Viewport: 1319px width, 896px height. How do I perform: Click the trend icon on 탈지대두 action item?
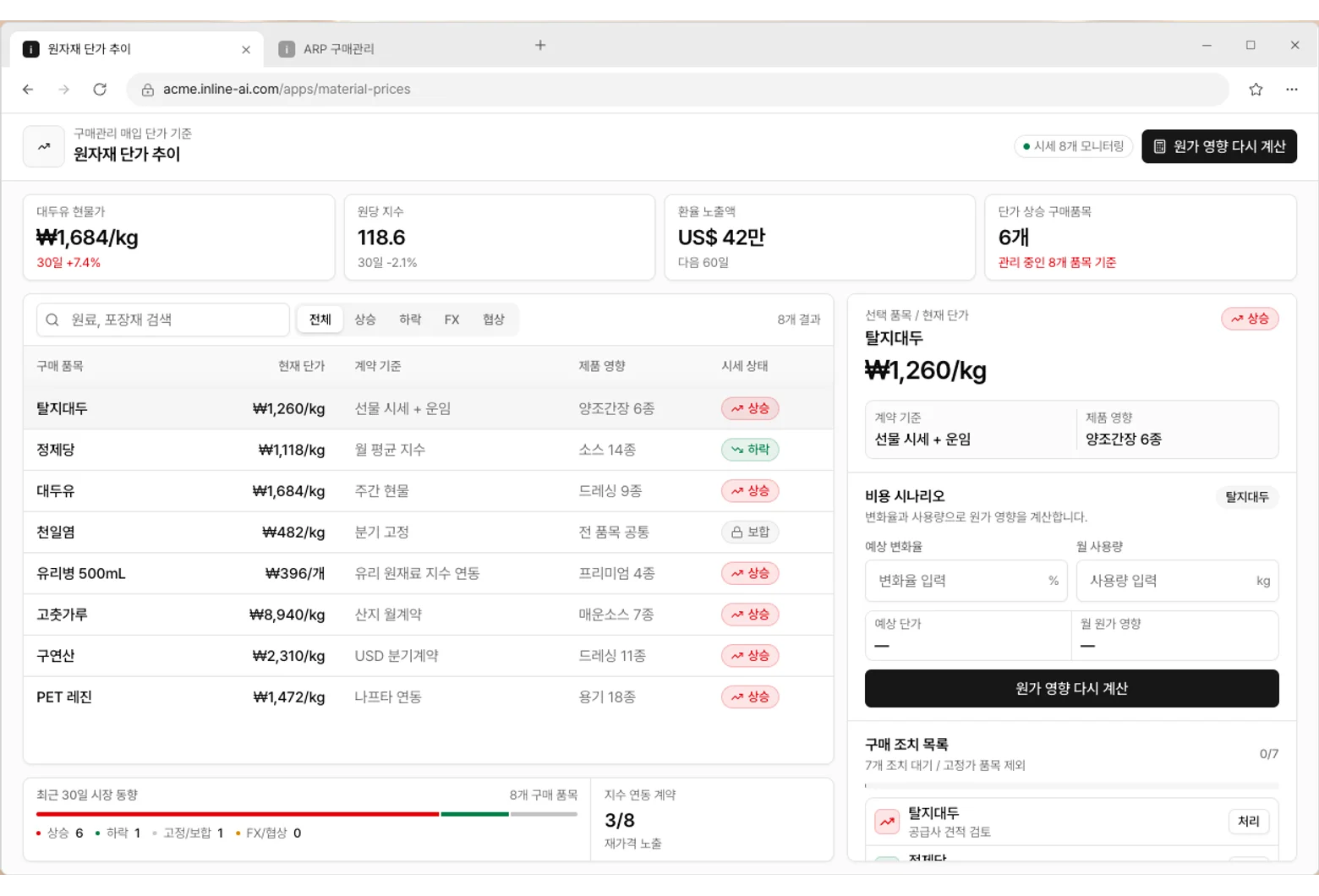(887, 822)
